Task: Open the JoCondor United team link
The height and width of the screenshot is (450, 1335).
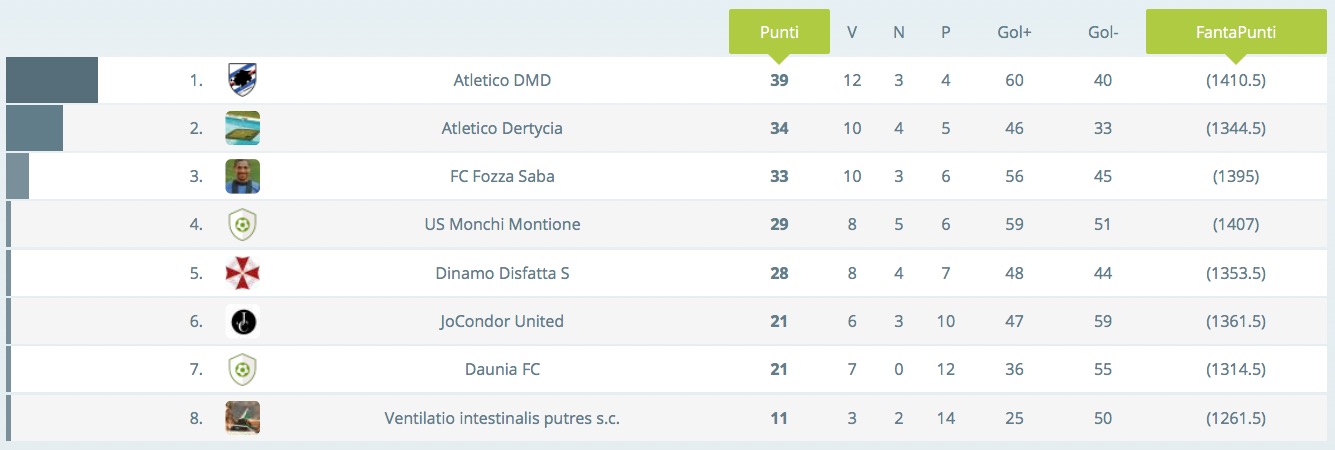Action: pyautogui.click(x=502, y=321)
